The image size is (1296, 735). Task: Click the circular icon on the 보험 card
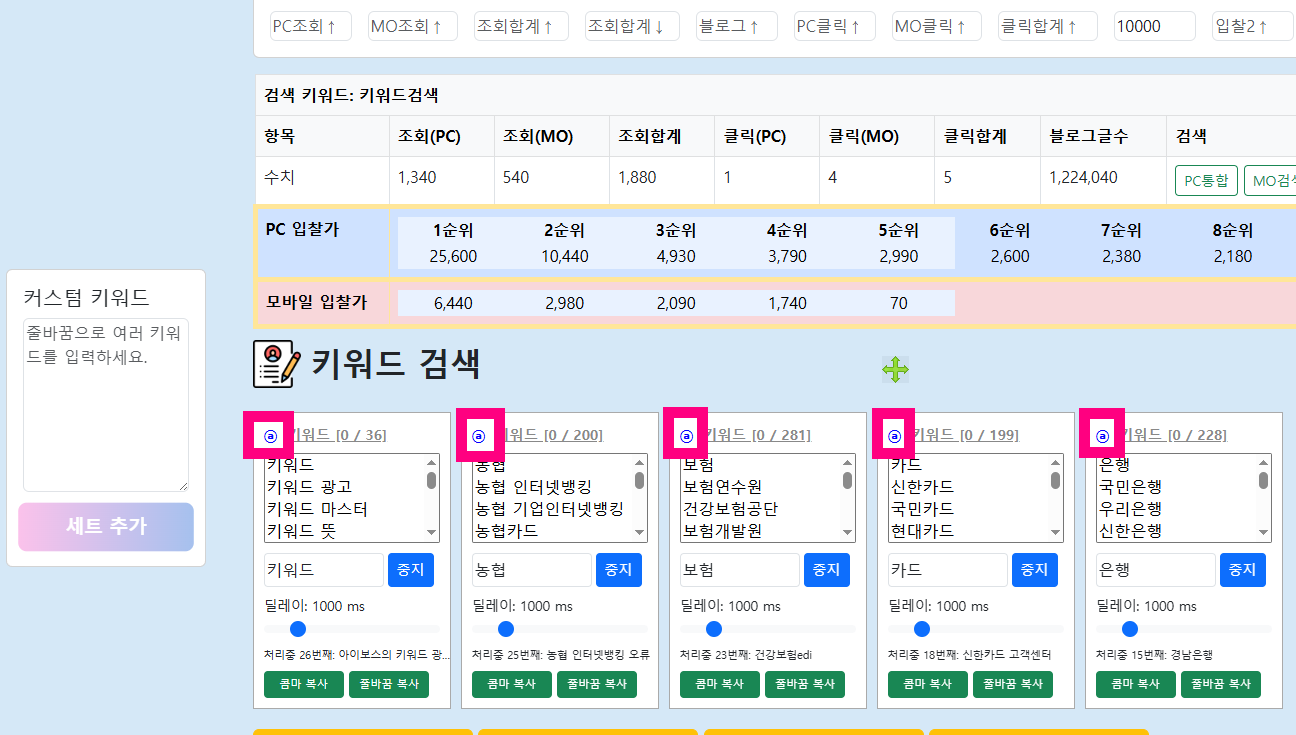click(x=686, y=436)
